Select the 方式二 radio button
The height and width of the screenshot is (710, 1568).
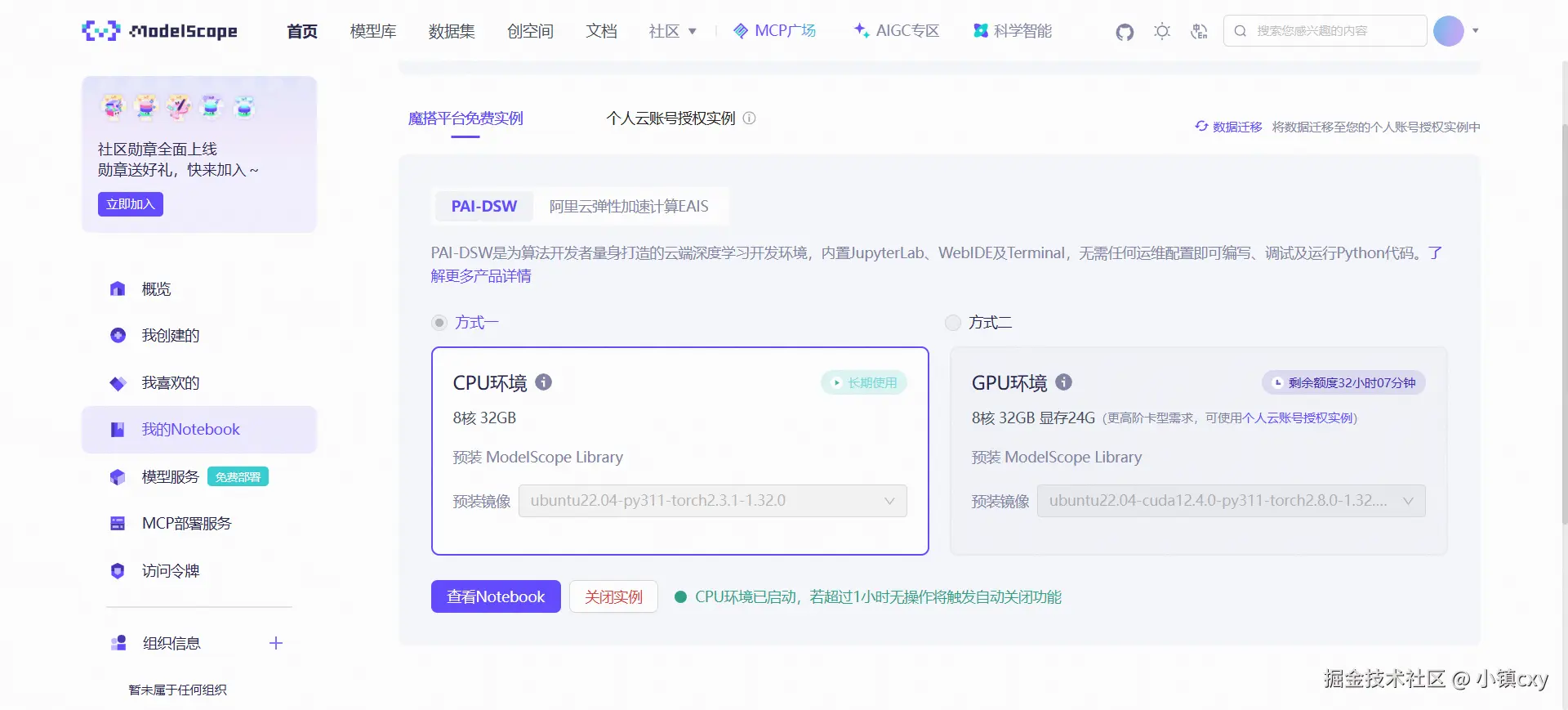pos(952,323)
